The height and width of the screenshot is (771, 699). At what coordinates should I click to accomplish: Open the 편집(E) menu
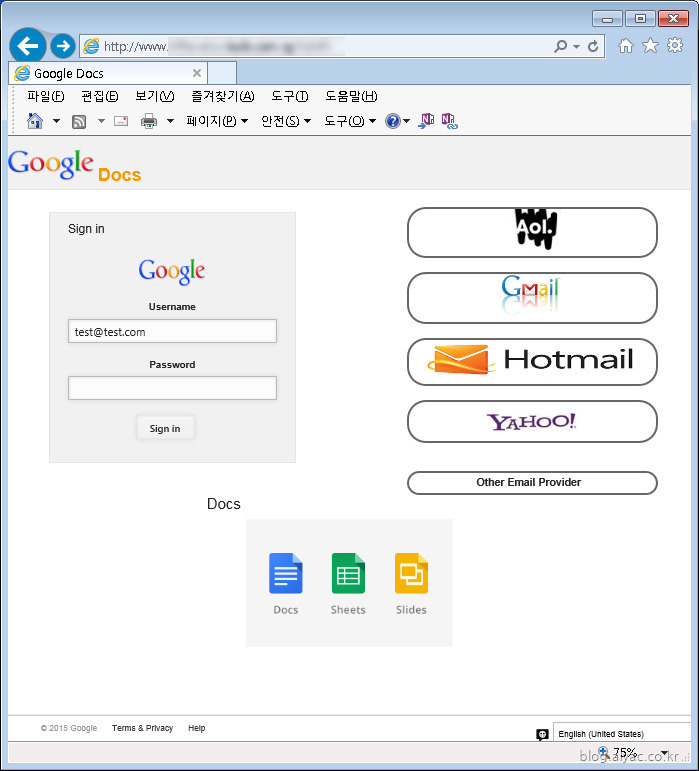pyautogui.click(x=99, y=96)
